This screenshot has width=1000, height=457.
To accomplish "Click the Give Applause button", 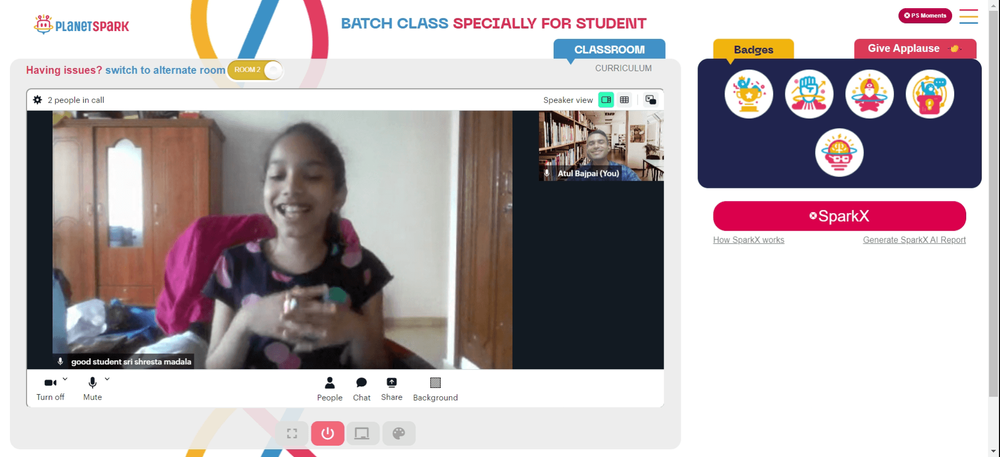I will click(x=915, y=48).
